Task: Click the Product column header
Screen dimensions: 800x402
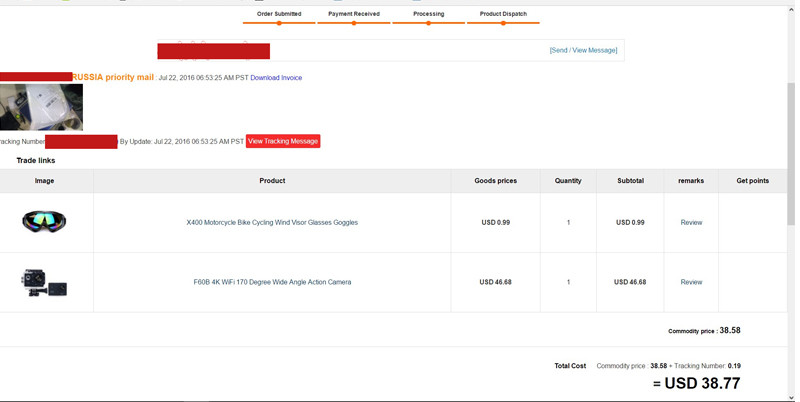Action: click(x=272, y=181)
